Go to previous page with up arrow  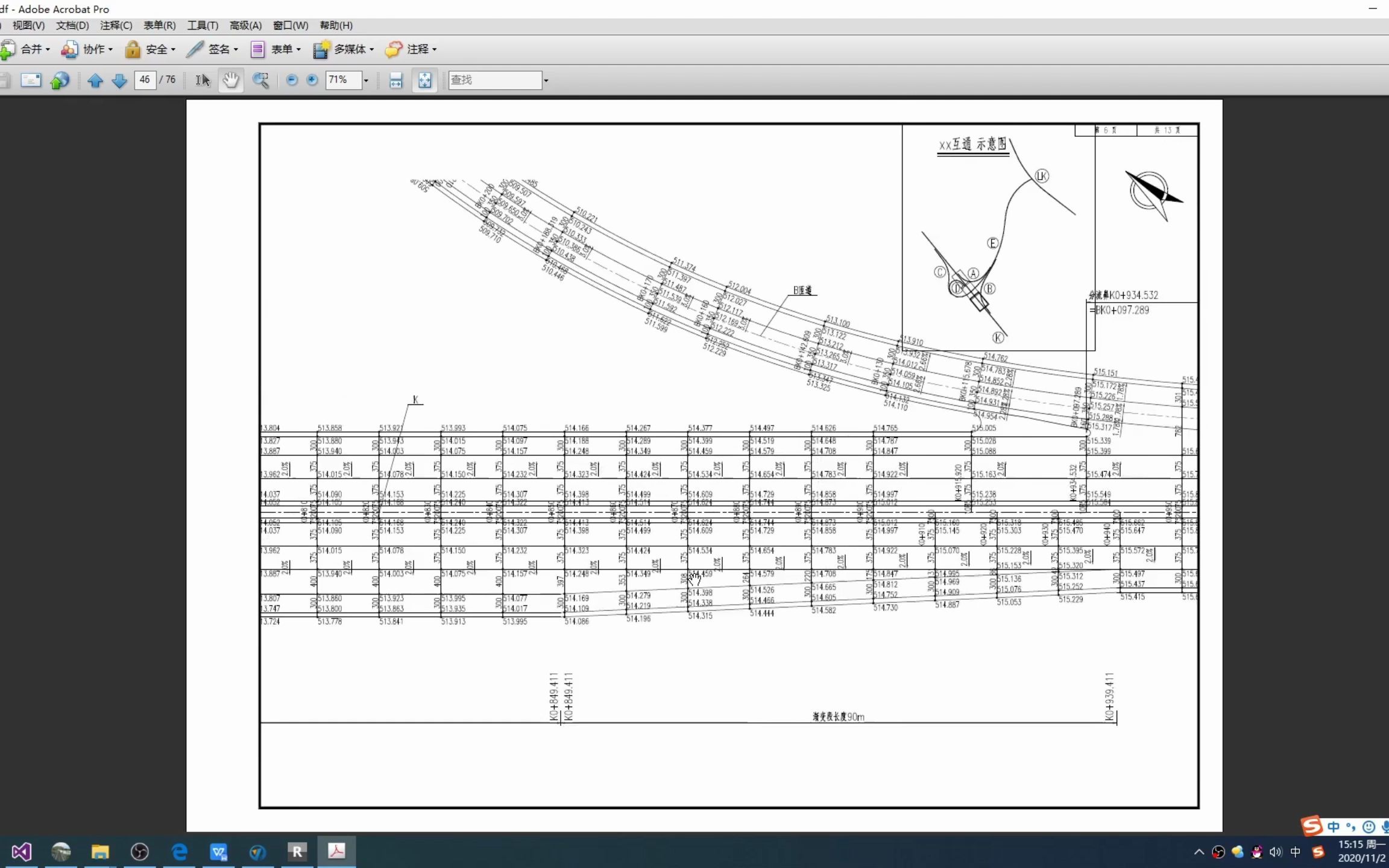pyautogui.click(x=95, y=80)
